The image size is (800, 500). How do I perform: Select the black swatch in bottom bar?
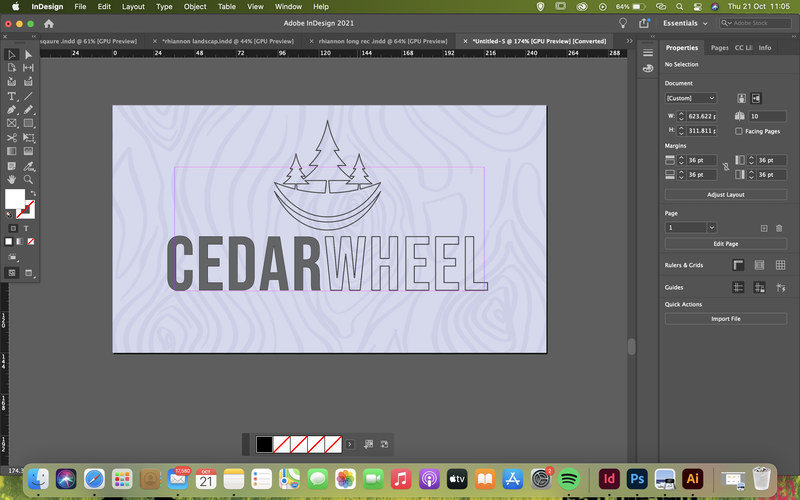(264, 444)
